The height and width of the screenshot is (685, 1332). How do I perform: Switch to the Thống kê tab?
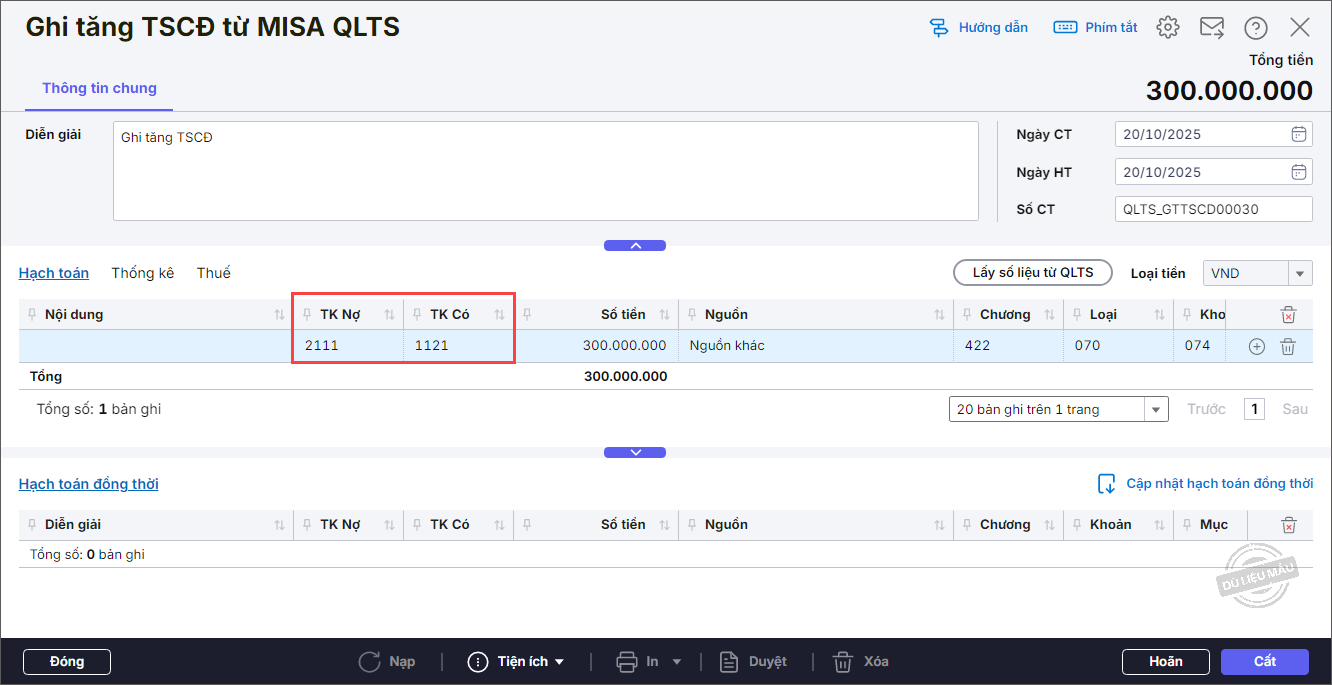143,273
